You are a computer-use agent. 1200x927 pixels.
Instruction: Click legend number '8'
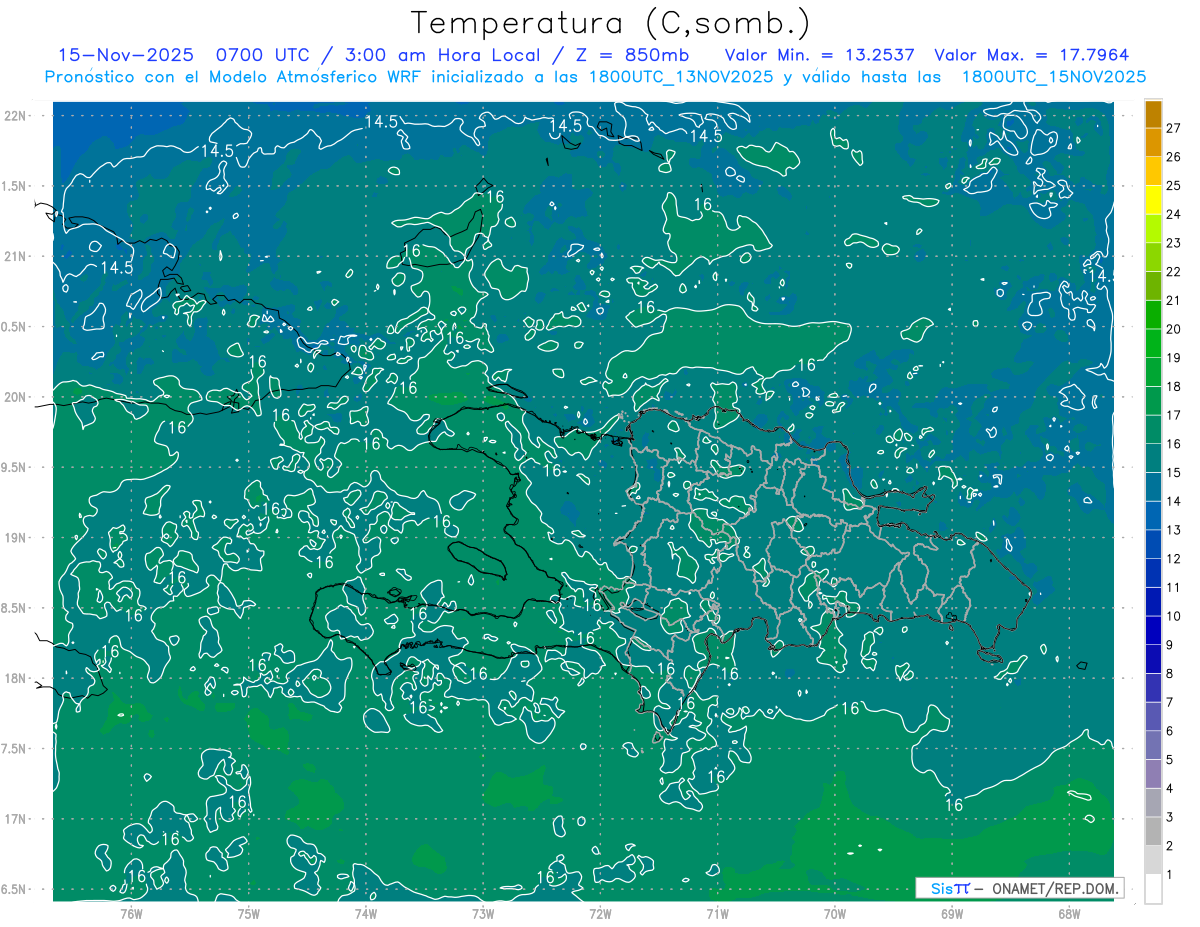pyautogui.click(x=1170, y=673)
